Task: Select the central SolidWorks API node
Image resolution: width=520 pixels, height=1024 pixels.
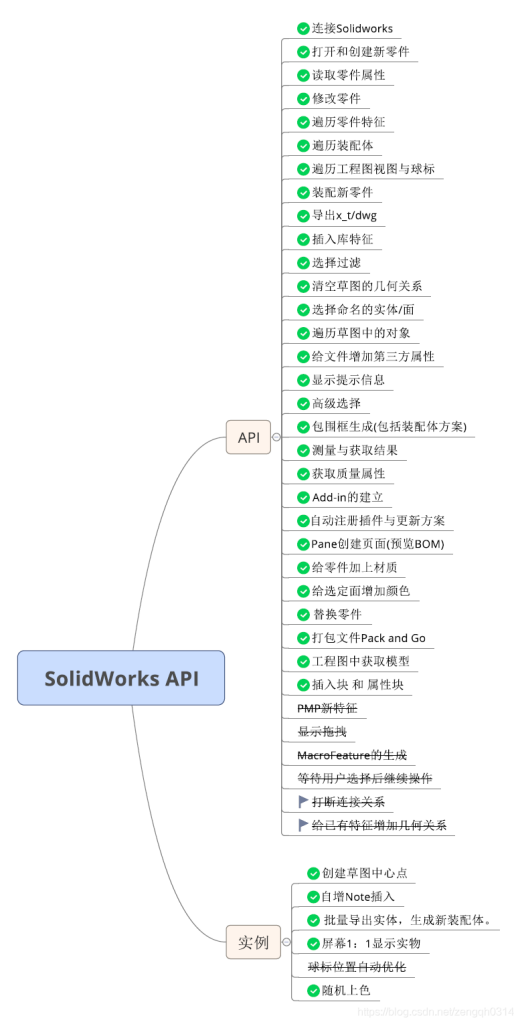Action: (x=121, y=678)
